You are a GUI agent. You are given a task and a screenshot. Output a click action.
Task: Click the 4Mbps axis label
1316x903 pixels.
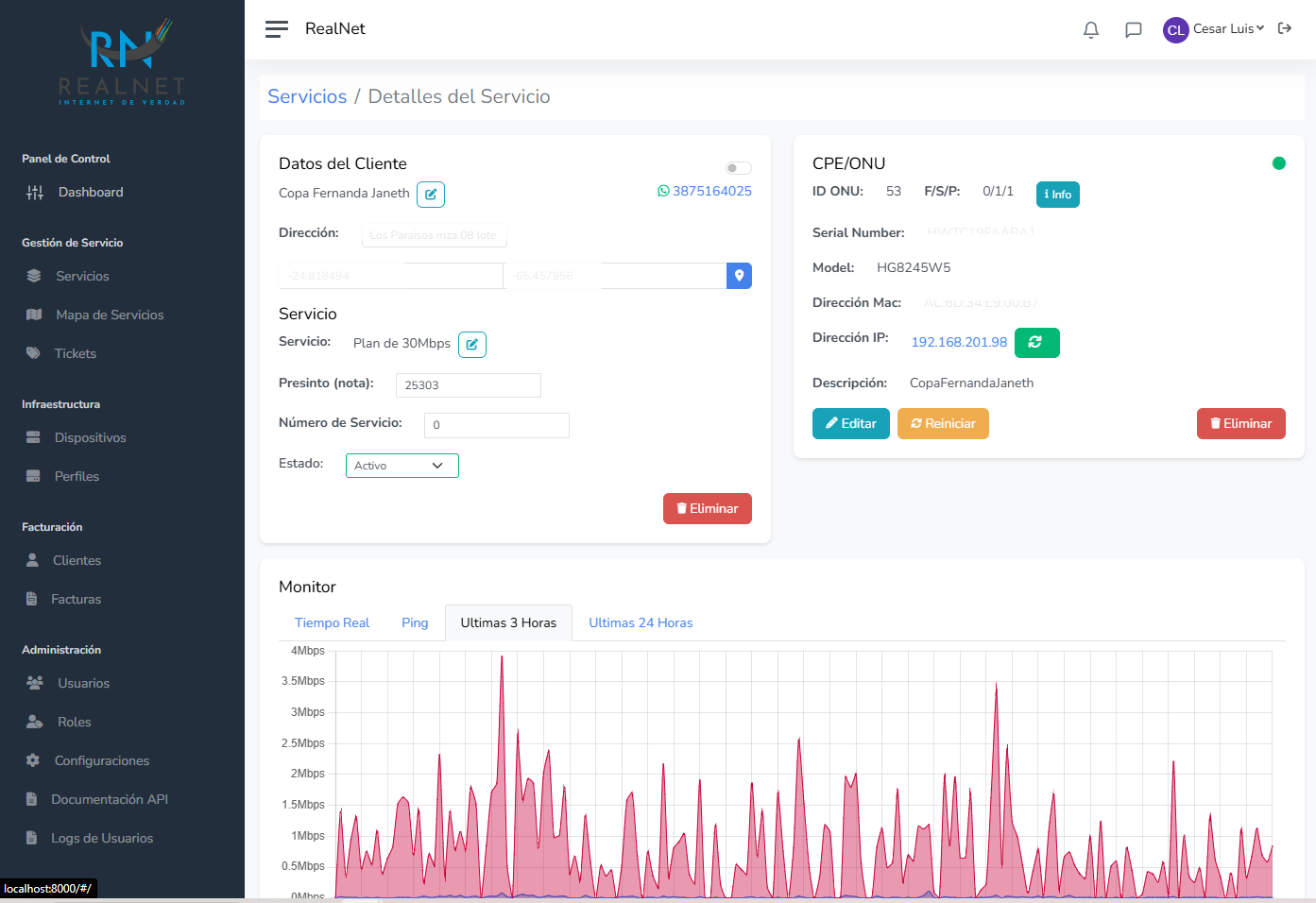pyautogui.click(x=308, y=651)
